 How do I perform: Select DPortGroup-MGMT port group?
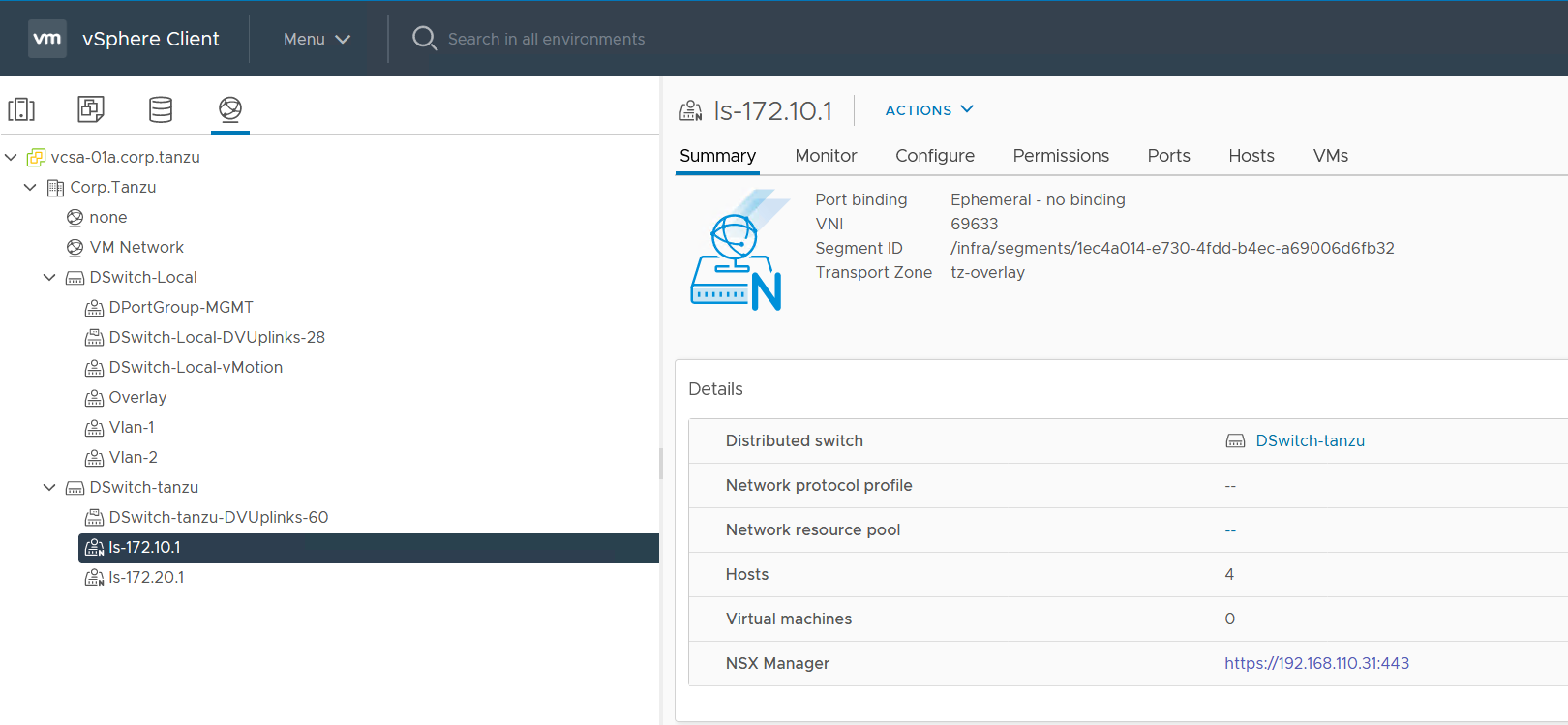[x=181, y=307]
